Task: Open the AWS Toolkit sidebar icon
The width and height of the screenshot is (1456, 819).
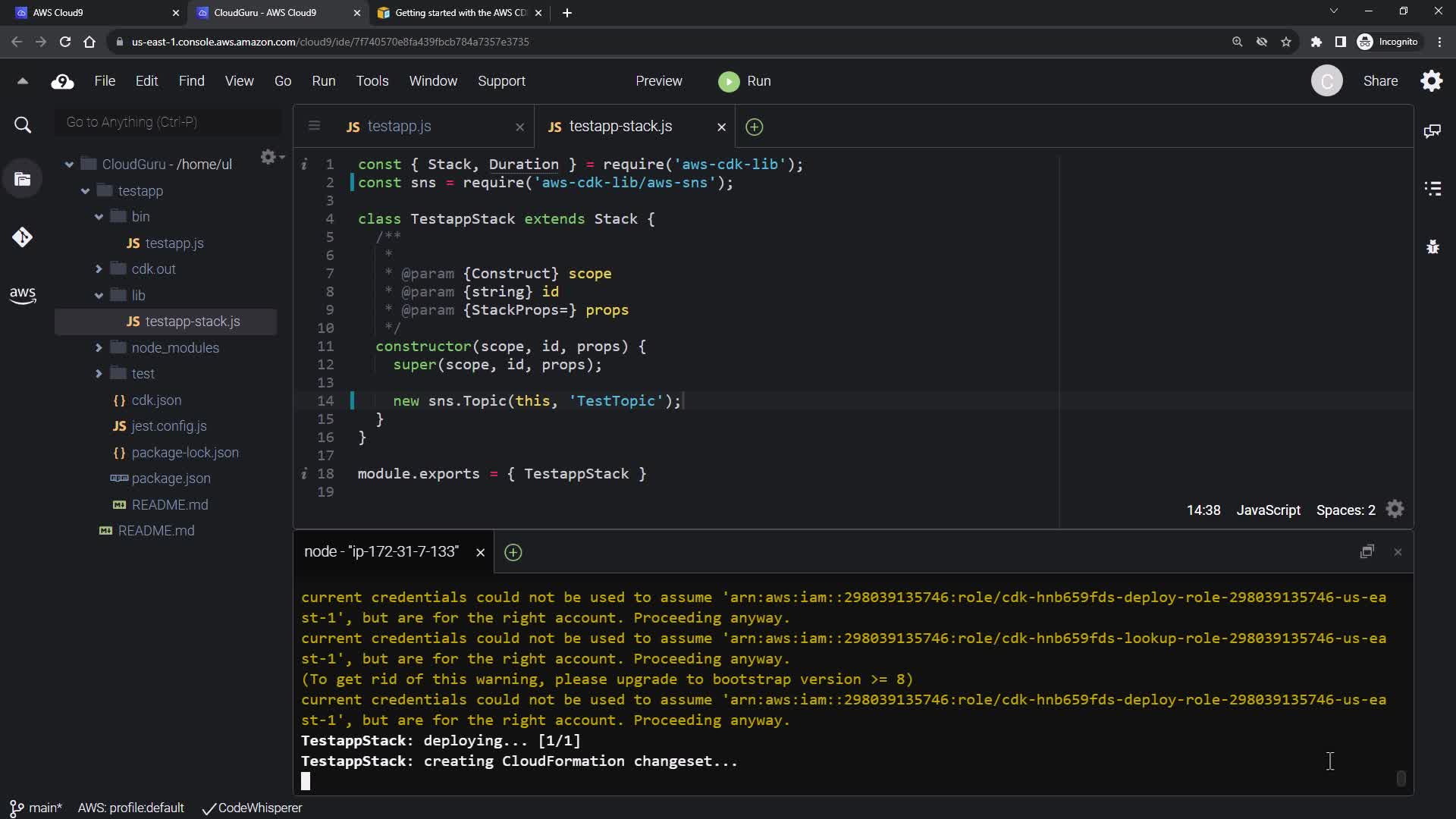Action: [x=22, y=295]
